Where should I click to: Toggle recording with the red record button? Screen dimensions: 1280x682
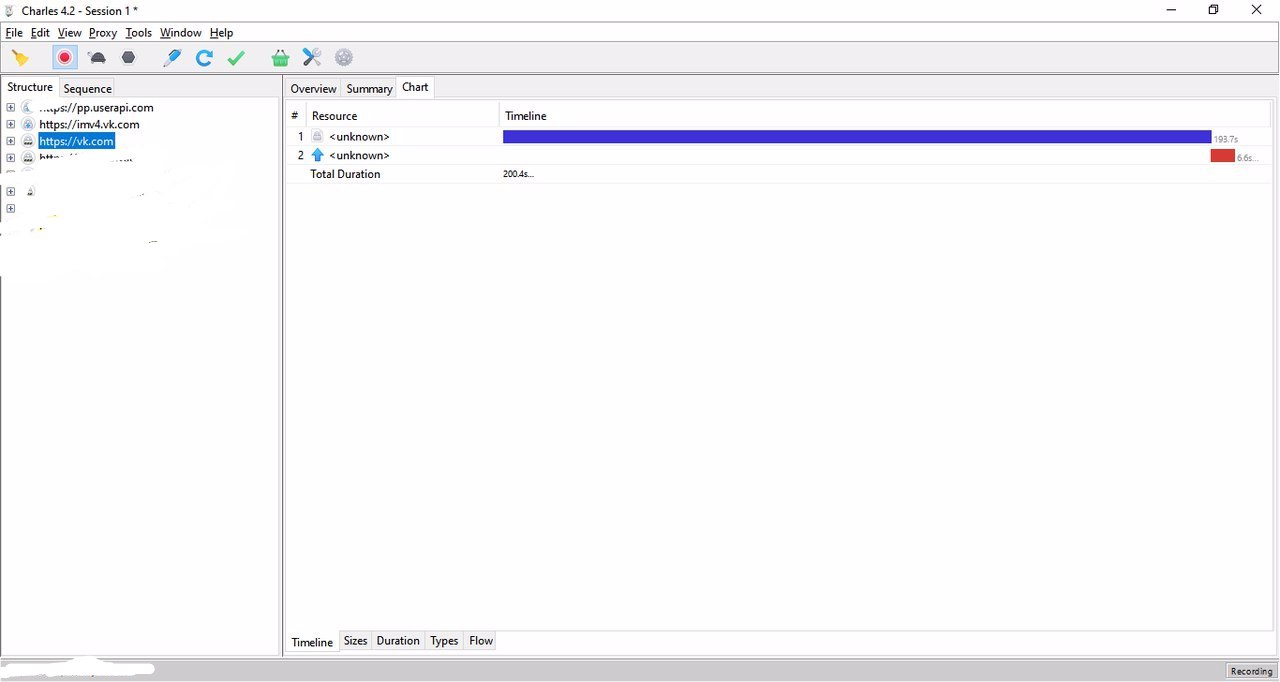pos(65,58)
